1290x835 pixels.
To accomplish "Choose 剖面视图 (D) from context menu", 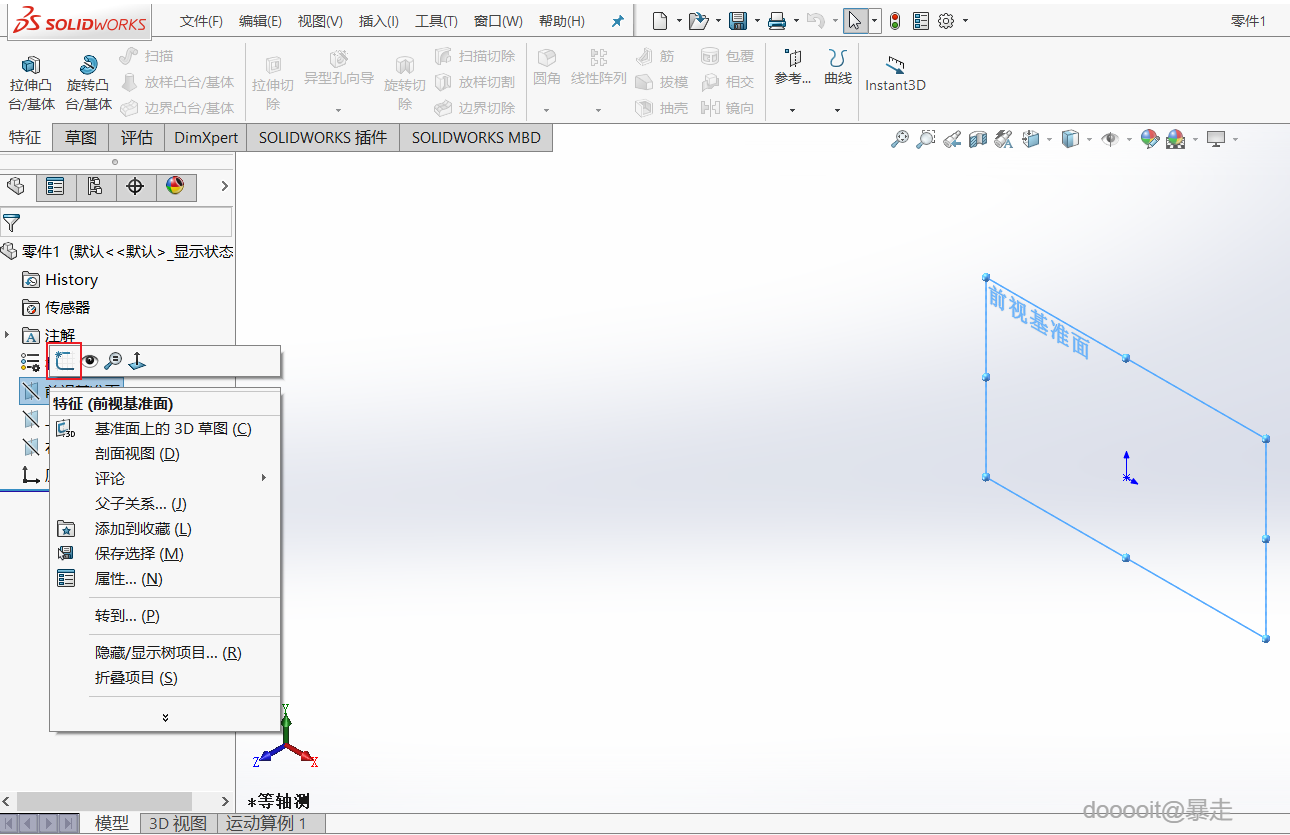I will click(137, 454).
